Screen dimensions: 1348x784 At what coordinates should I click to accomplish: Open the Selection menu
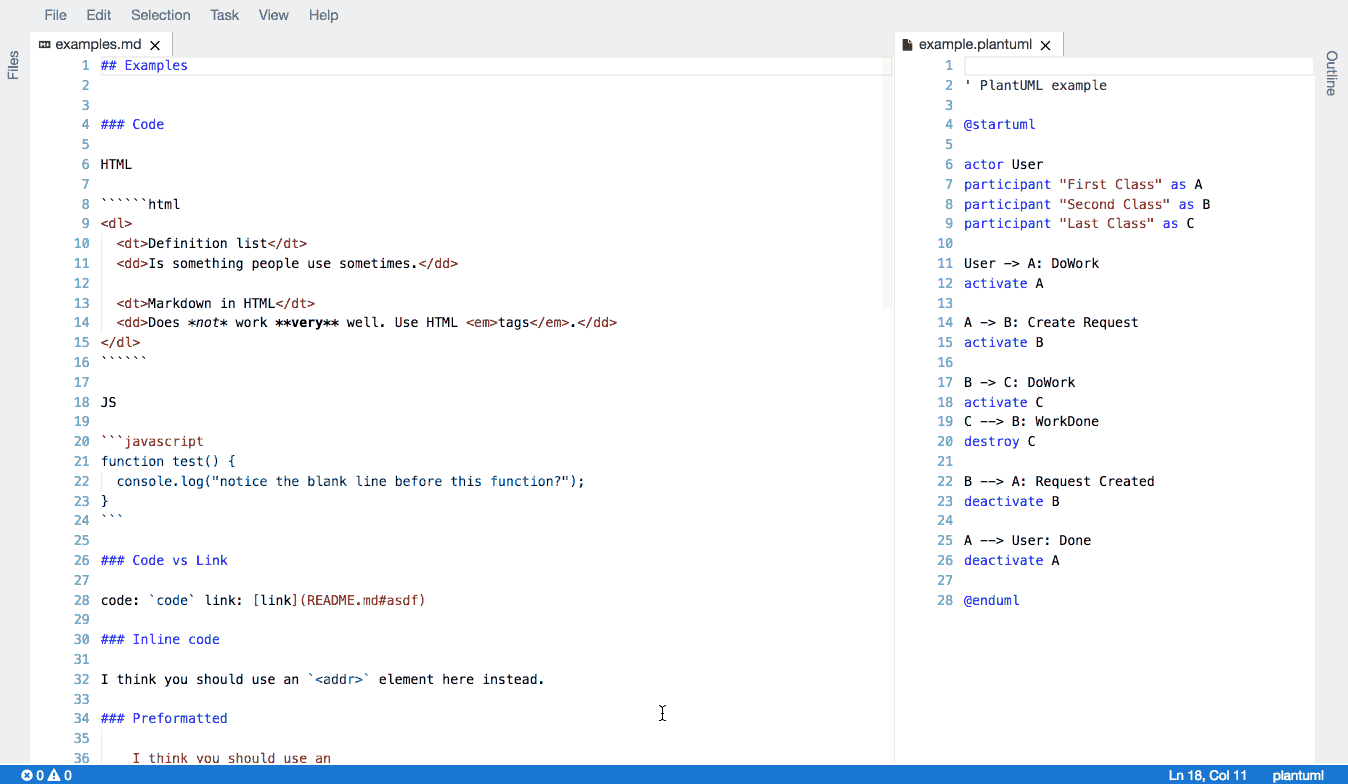pos(160,15)
